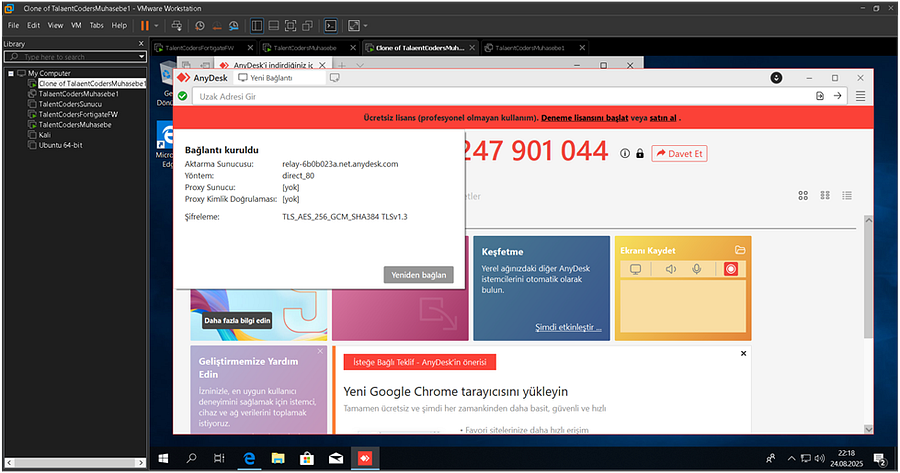The width and height of the screenshot is (900, 473).
Task: Close the Google Chrome offer banner
Action: pos(743,354)
